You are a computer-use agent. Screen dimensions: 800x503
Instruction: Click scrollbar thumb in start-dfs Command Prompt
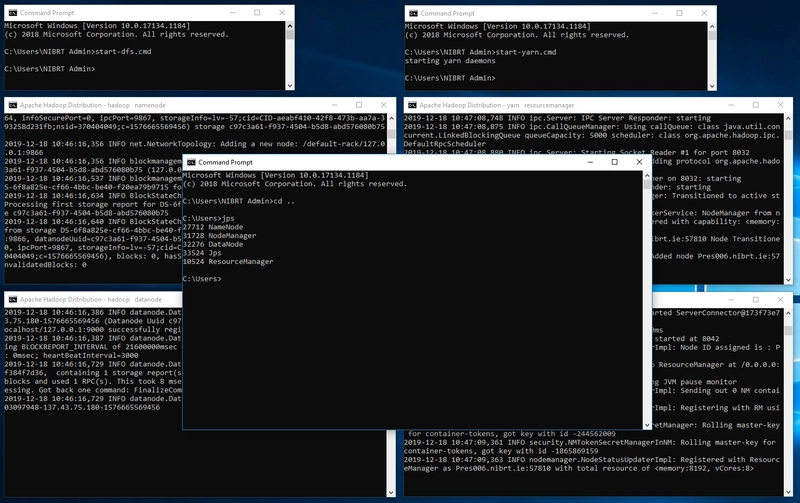[x=289, y=33]
